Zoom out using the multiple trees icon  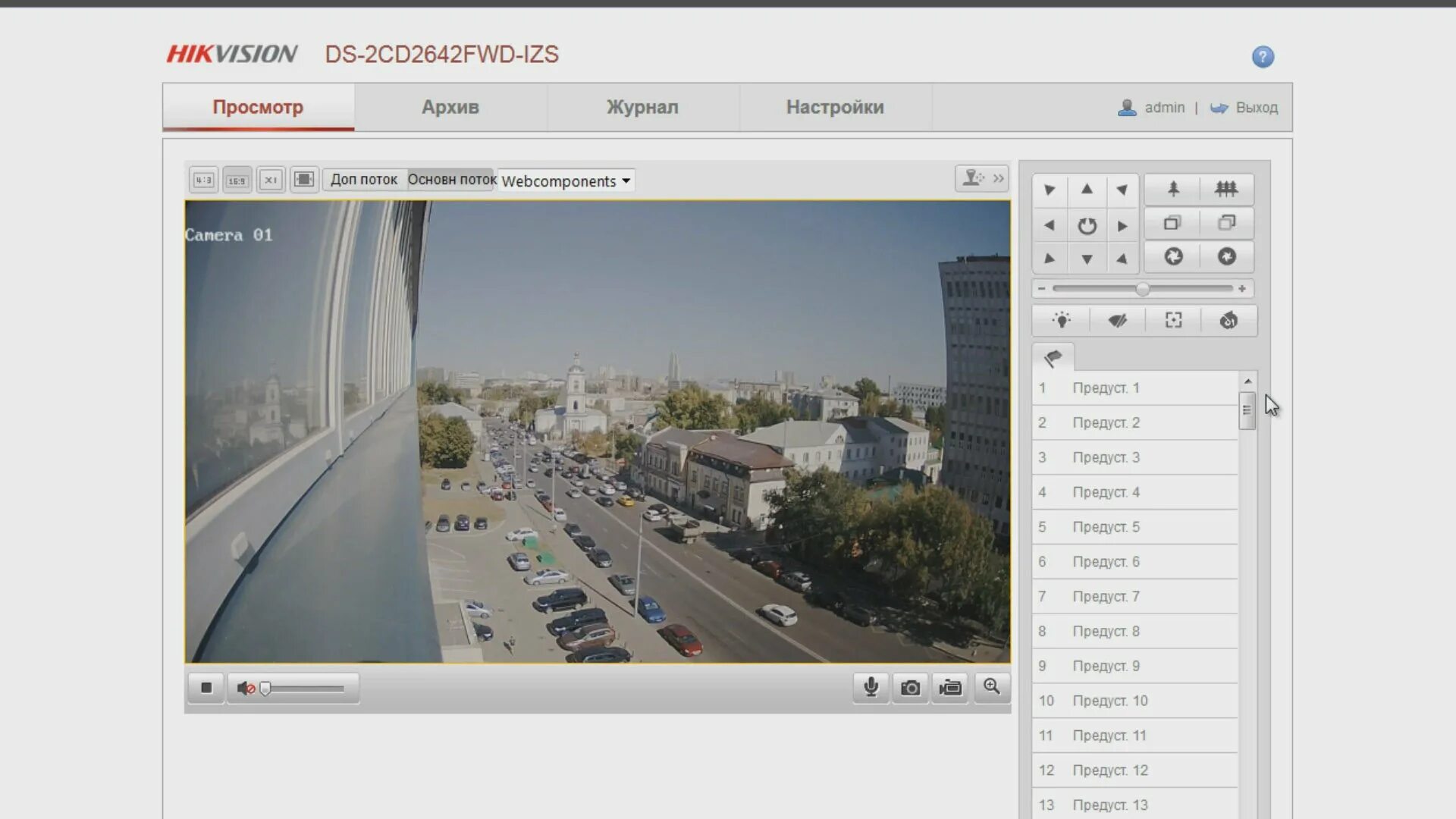pos(1226,189)
